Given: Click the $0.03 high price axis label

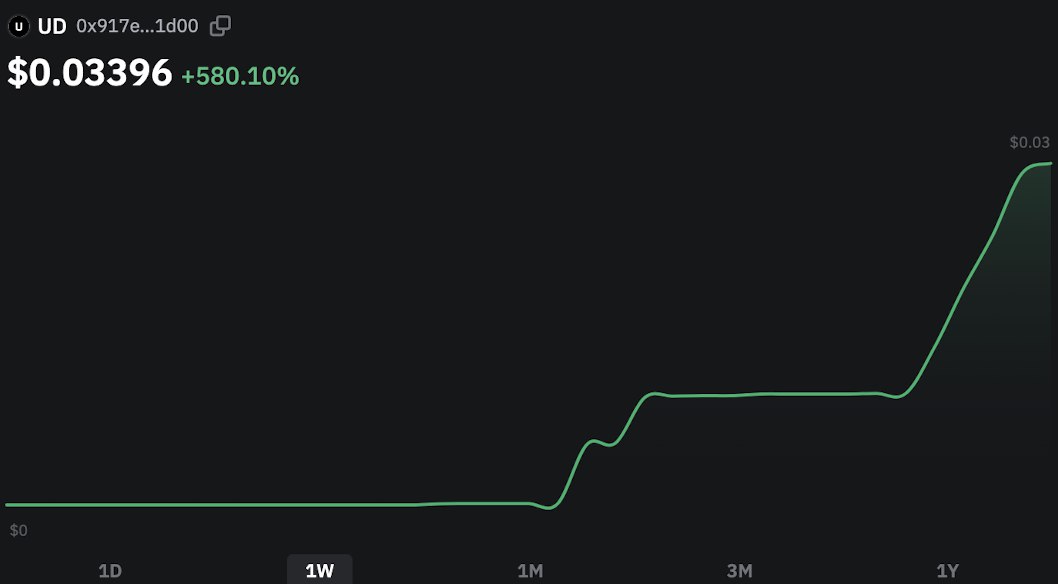Looking at the screenshot, I should pos(1029,143).
